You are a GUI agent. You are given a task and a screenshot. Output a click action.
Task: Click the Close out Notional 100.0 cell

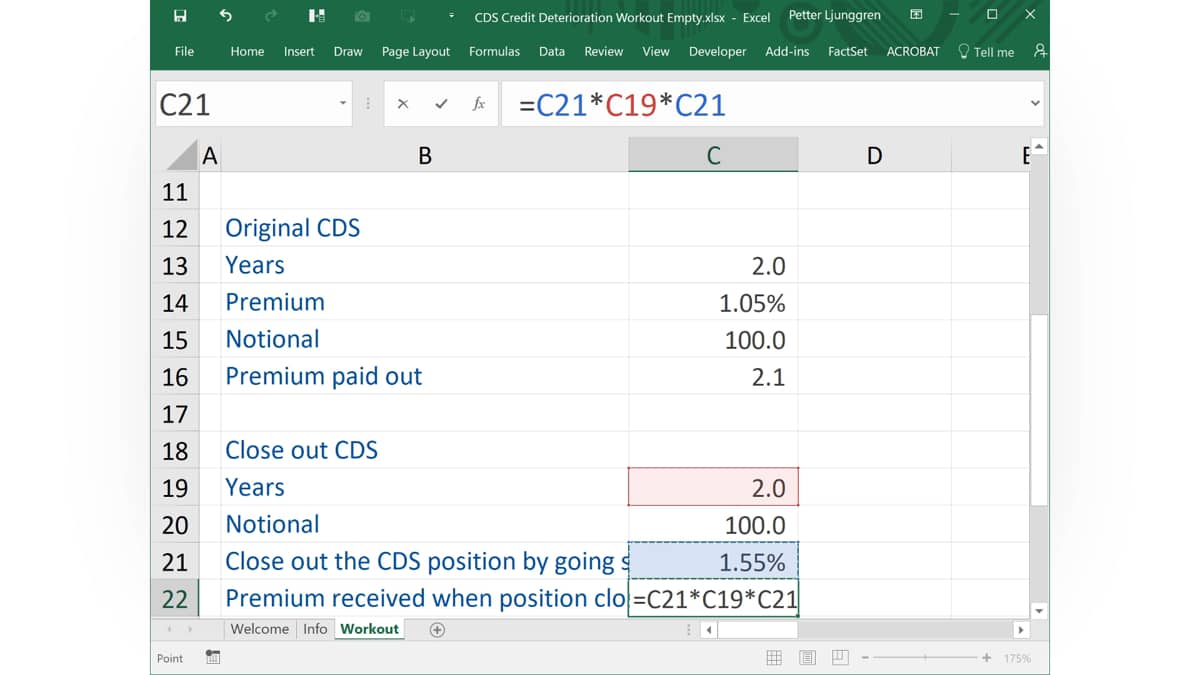[x=713, y=524]
